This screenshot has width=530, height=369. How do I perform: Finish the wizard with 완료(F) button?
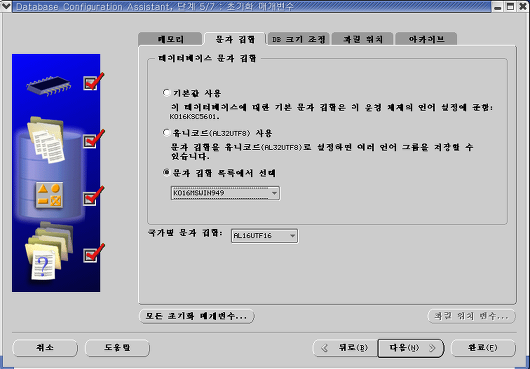(483, 348)
